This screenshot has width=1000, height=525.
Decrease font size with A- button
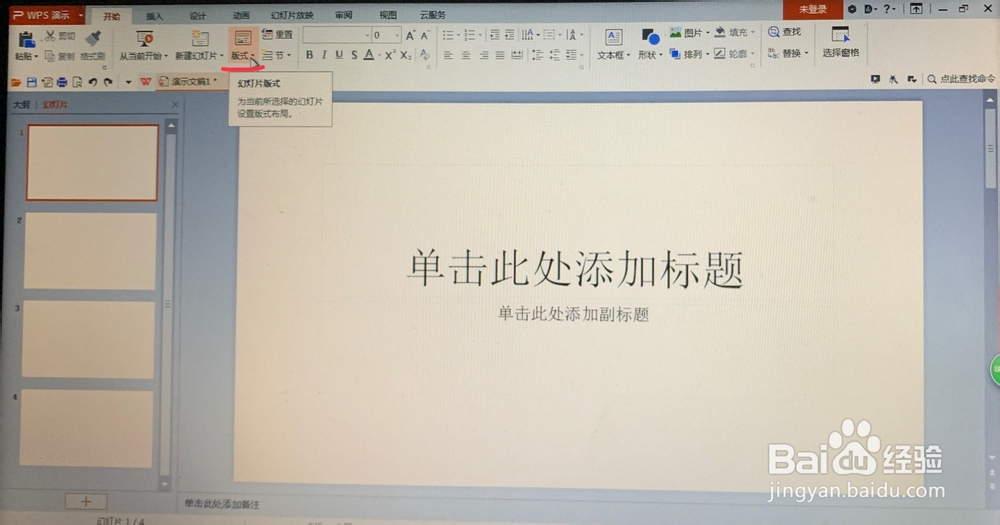click(x=424, y=36)
